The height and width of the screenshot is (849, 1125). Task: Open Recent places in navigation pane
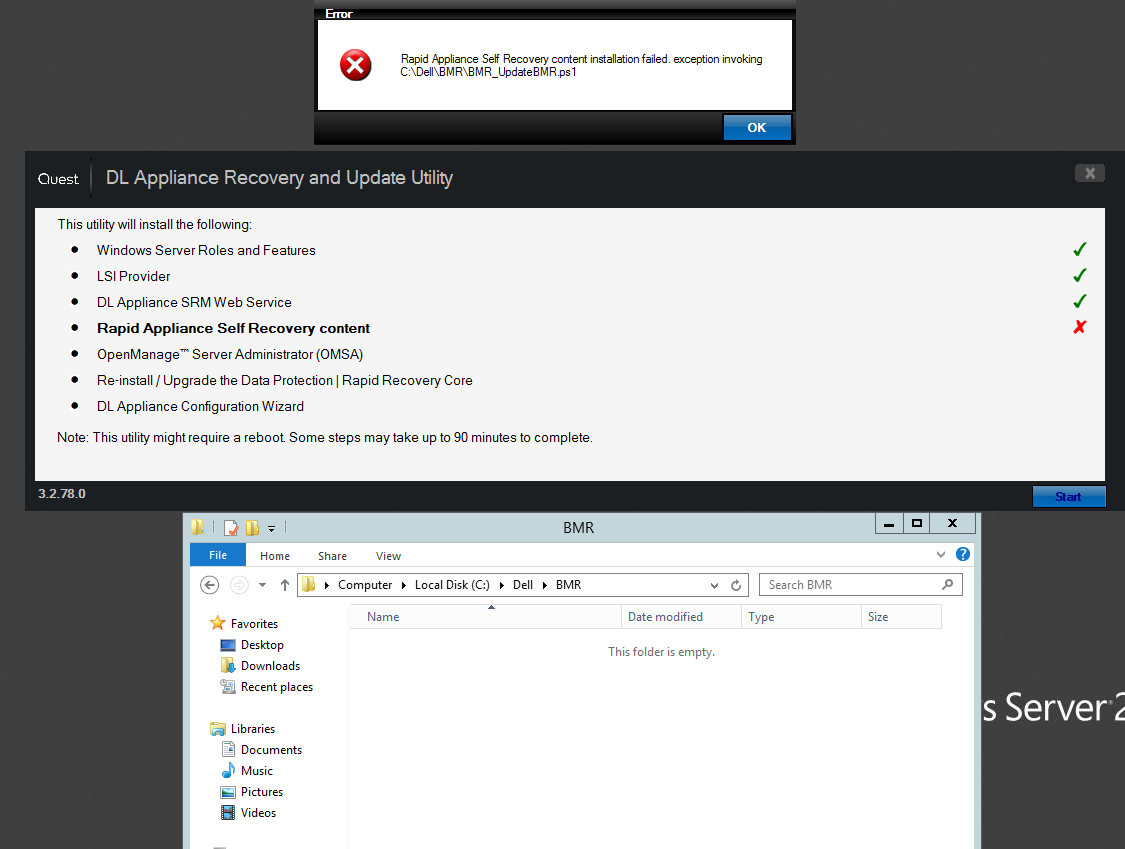click(277, 687)
